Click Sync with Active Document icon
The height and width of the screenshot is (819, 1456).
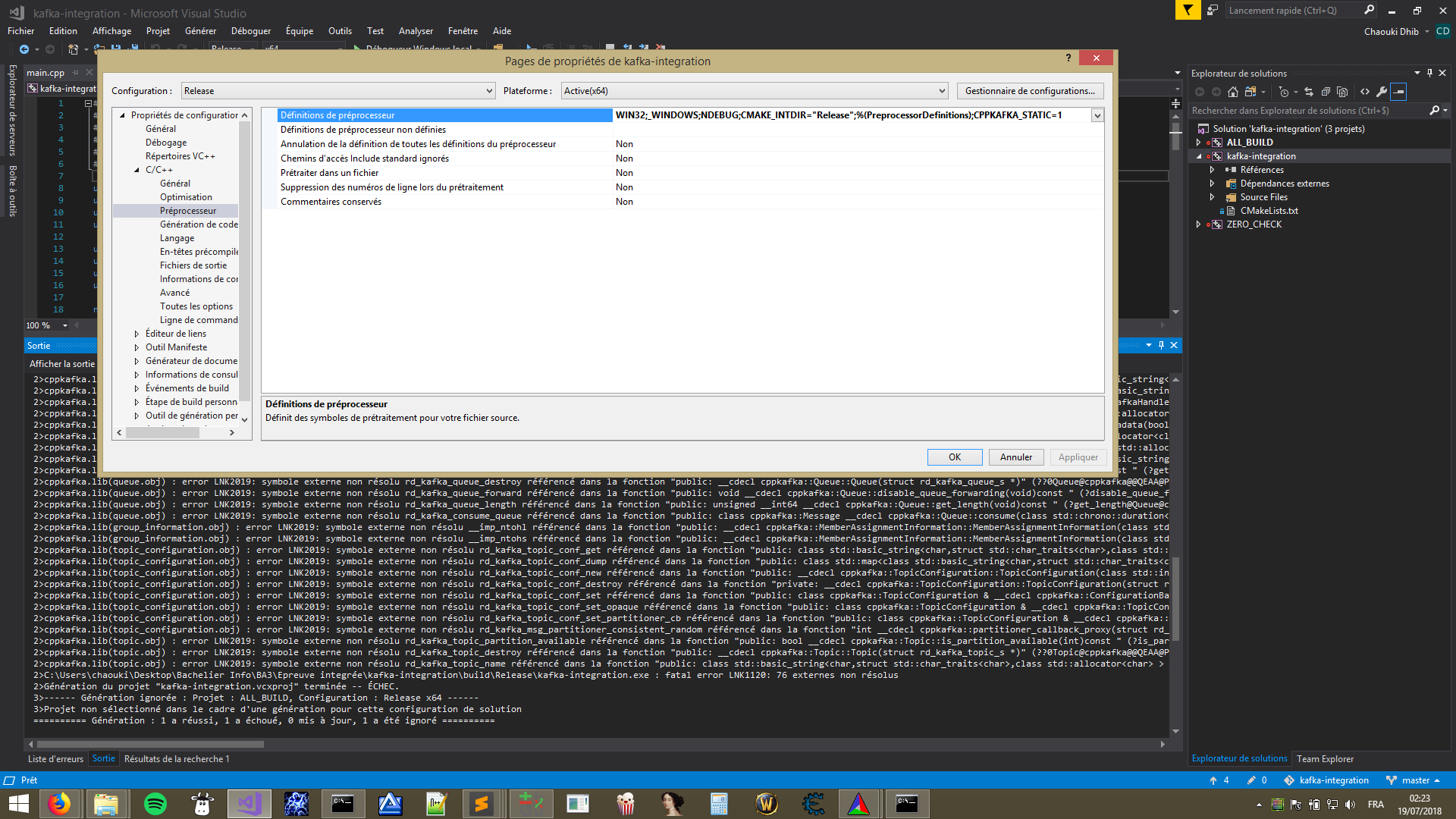(x=1309, y=92)
